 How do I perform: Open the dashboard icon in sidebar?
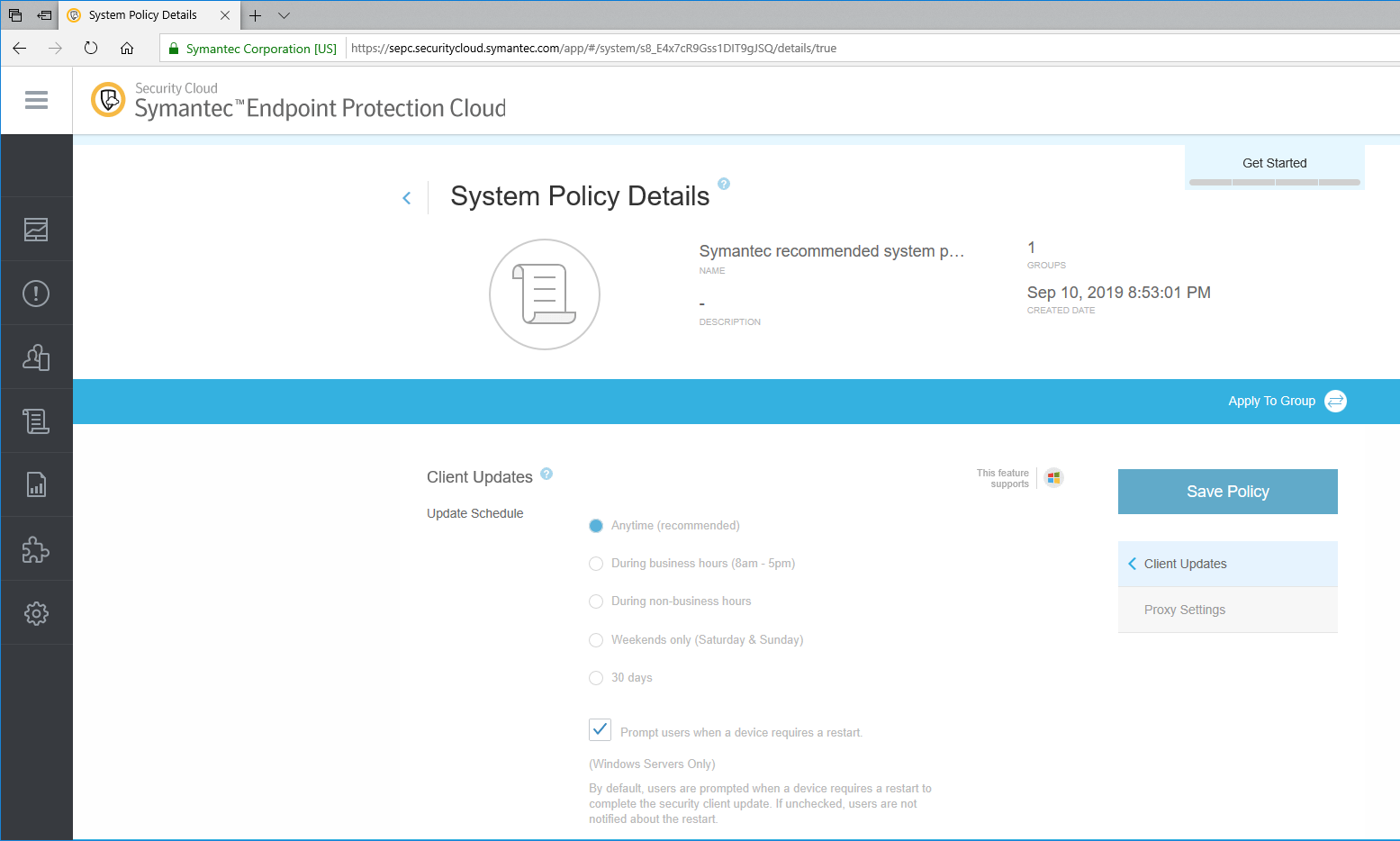(36, 230)
